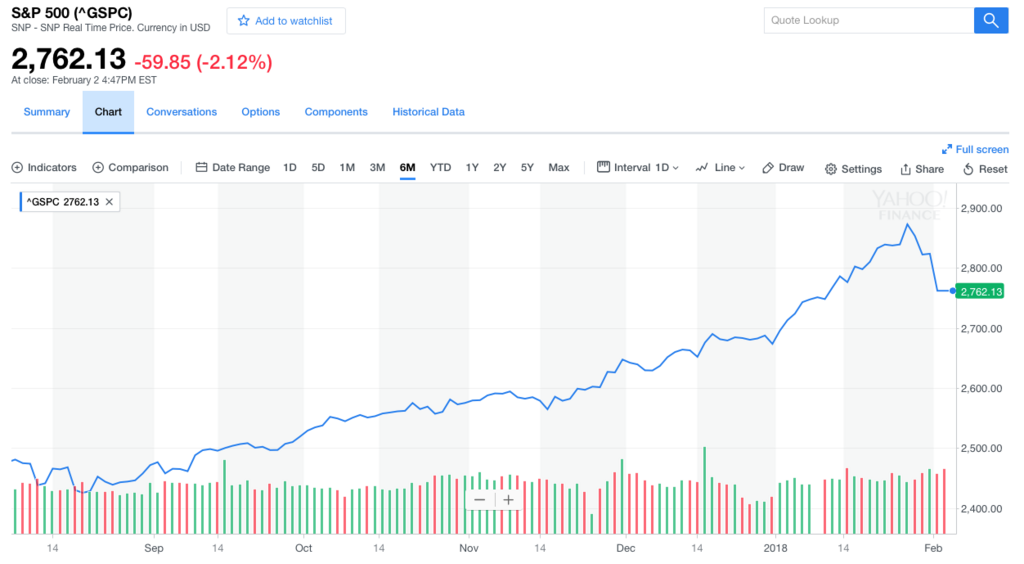Reset the chart
This screenshot has width=1024, height=564.
[985, 169]
